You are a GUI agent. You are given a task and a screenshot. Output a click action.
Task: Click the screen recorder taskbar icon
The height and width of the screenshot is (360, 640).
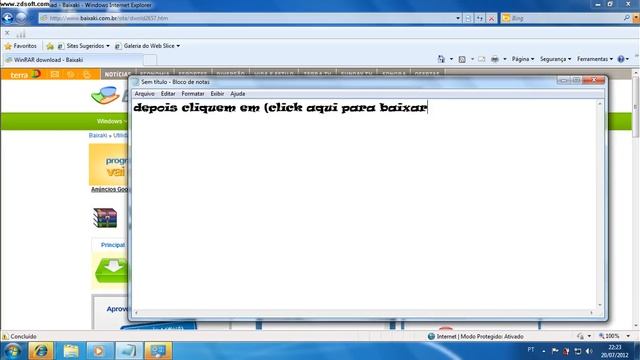click(x=158, y=351)
